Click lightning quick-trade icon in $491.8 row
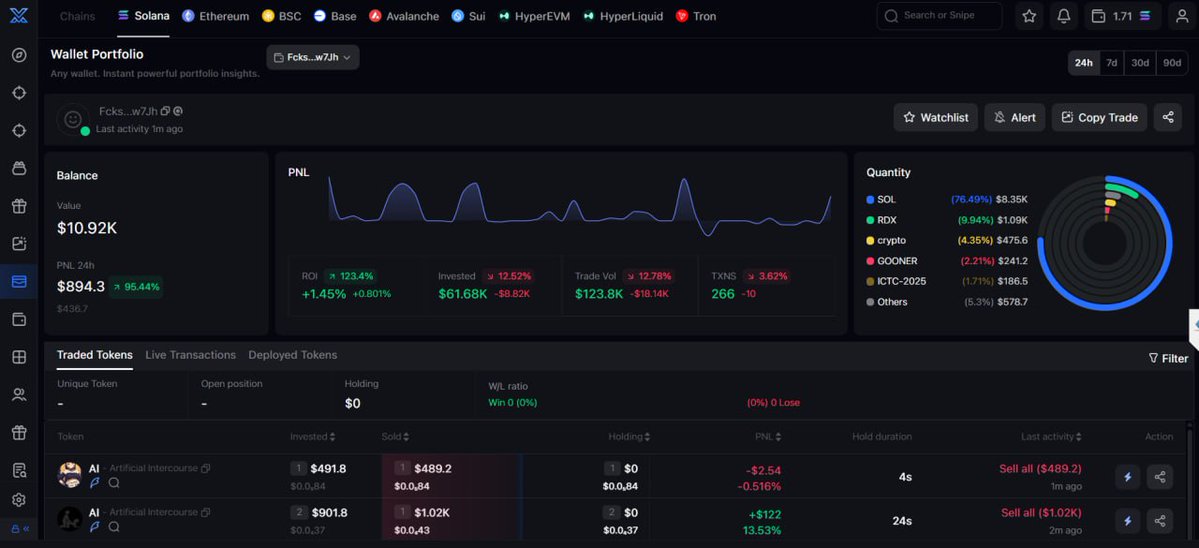1199x548 pixels. [1127, 477]
